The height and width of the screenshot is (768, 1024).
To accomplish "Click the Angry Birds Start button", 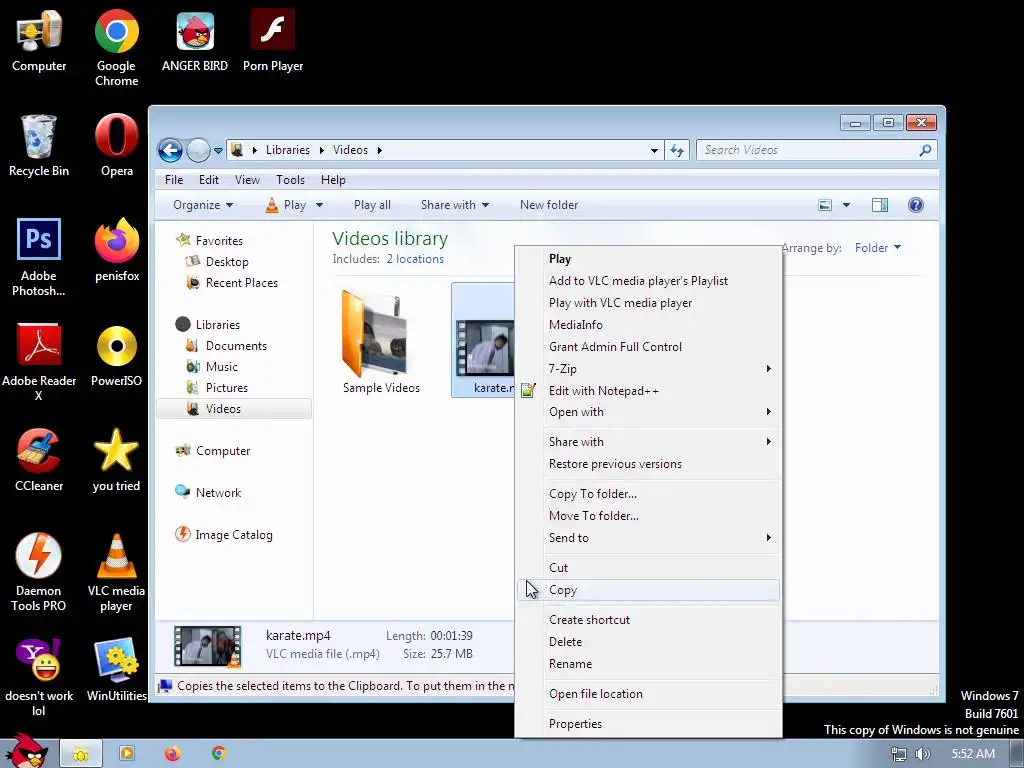I will pos(27,751).
